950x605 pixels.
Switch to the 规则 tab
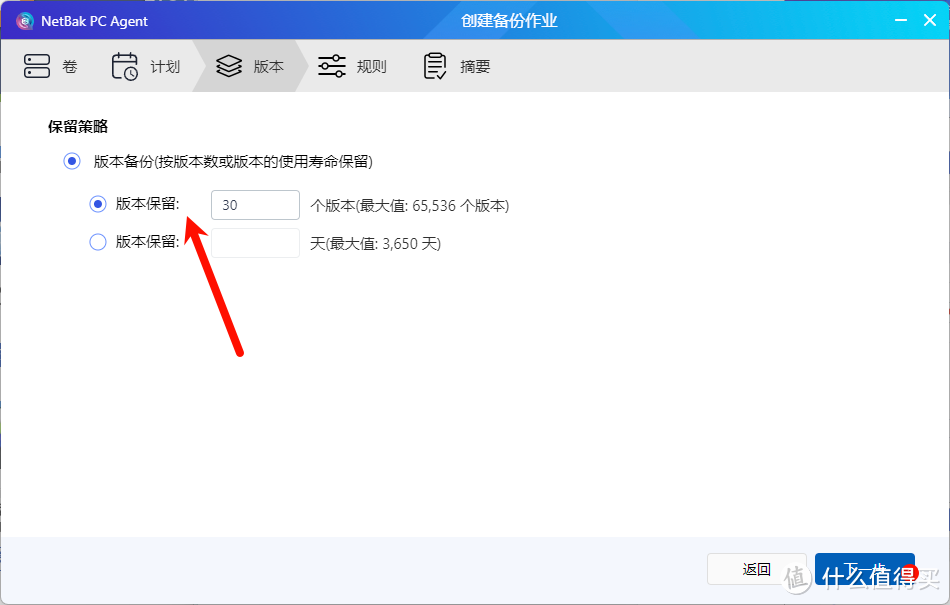click(352, 66)
